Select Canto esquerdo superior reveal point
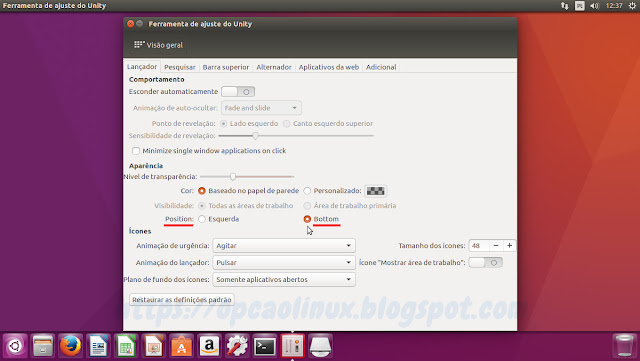The width and height of the screenshot is (640, 361). coord(287,123)
